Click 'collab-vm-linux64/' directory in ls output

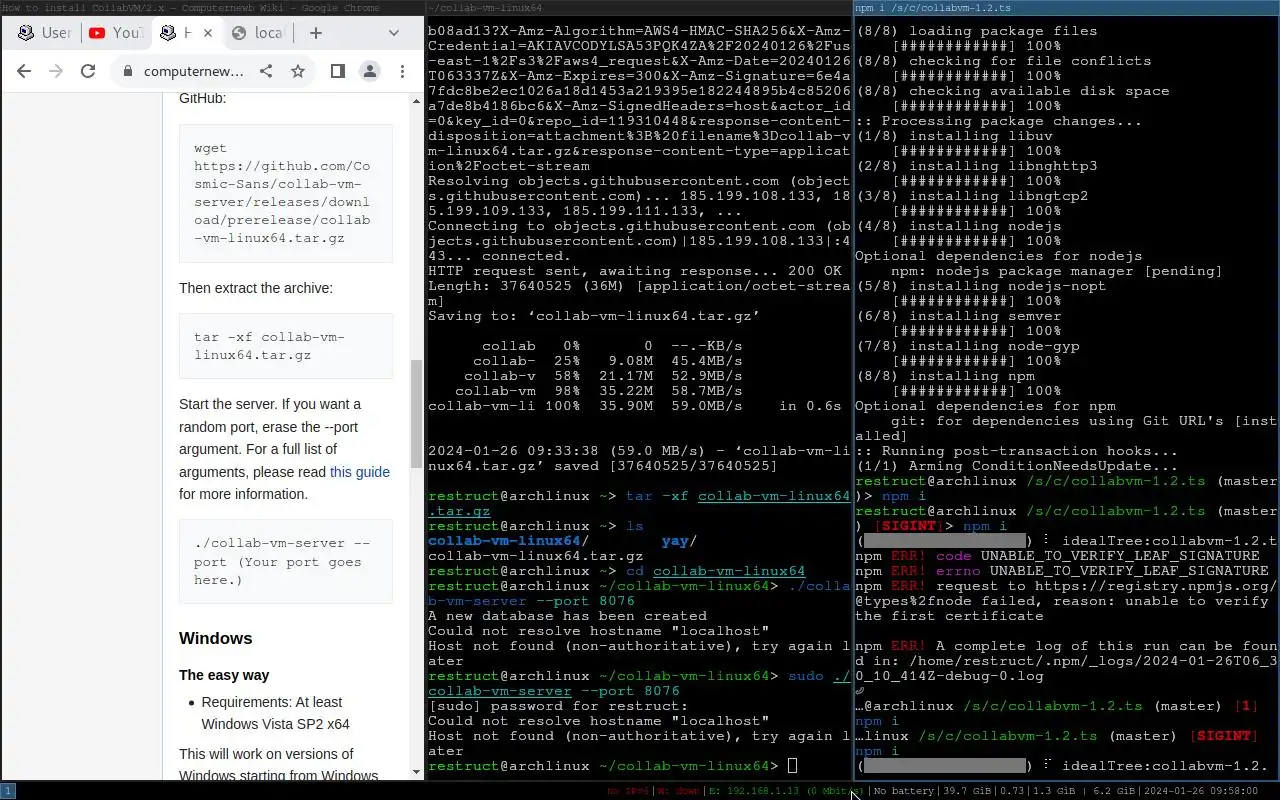[508, 541]
